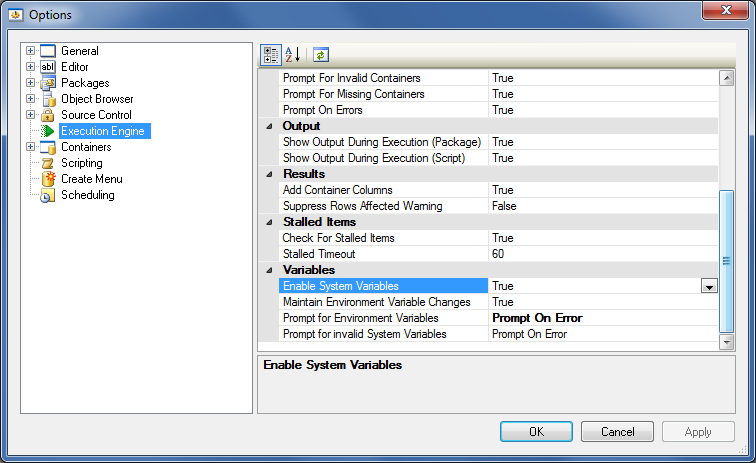Open Enable System Variables value dropdown
The width and height of the screenshot is (756, 463).
709,286
